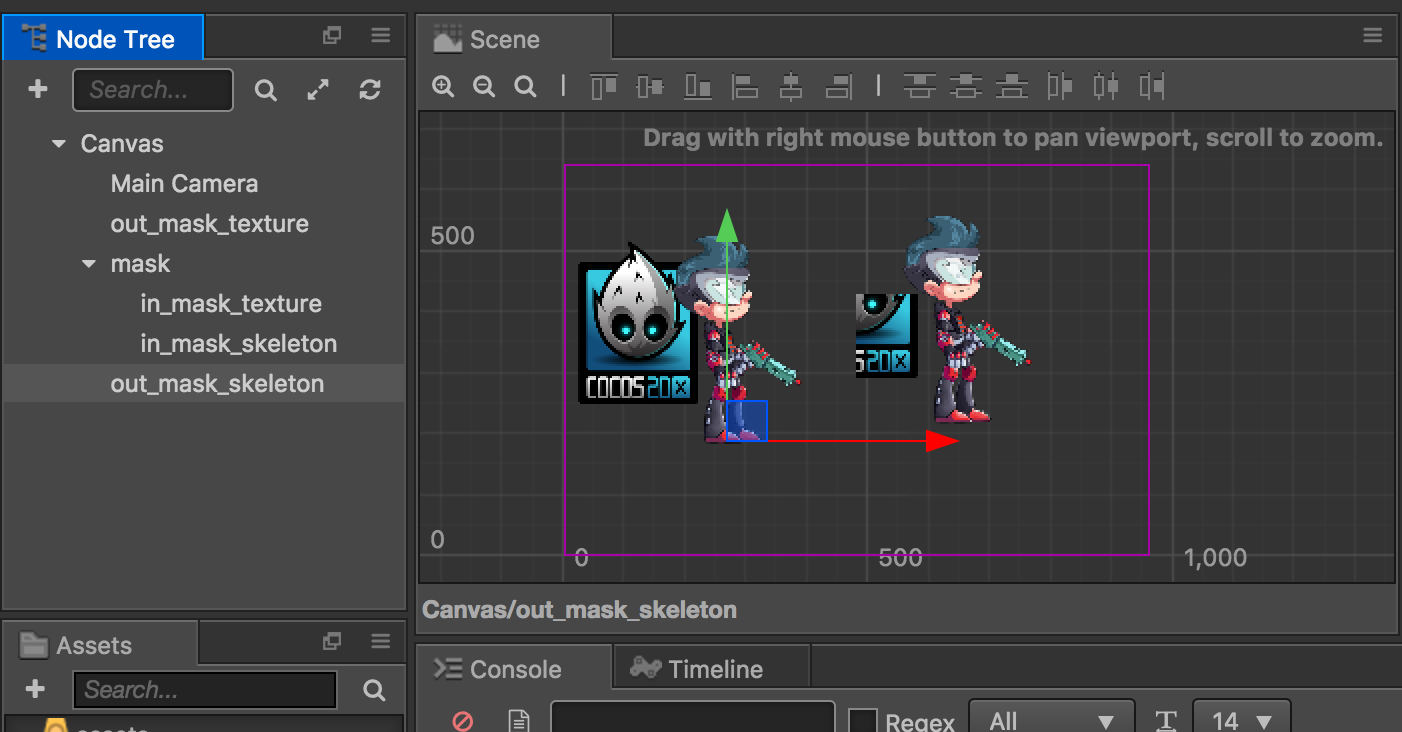Image resolution: width=1402 pixels, height=732 pixels.
Task: Click the console font size icon
Action: [1165, 721]
